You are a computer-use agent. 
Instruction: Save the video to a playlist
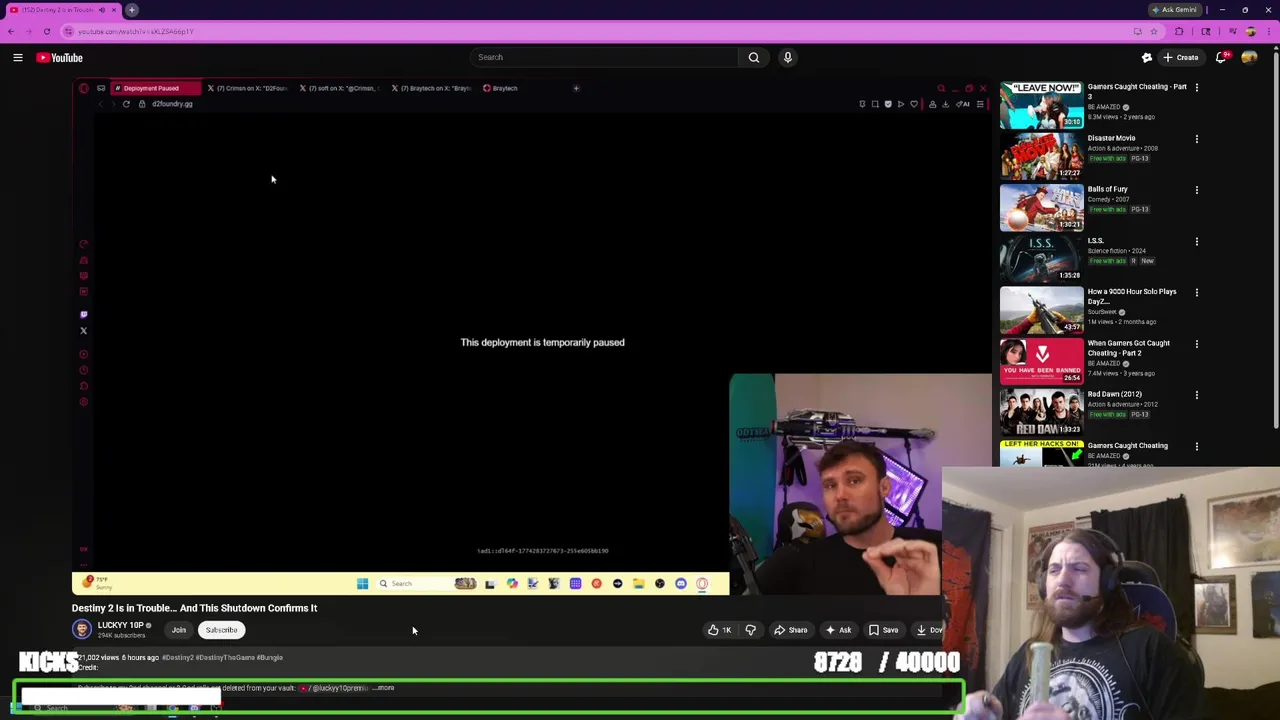tap(883, 630)
